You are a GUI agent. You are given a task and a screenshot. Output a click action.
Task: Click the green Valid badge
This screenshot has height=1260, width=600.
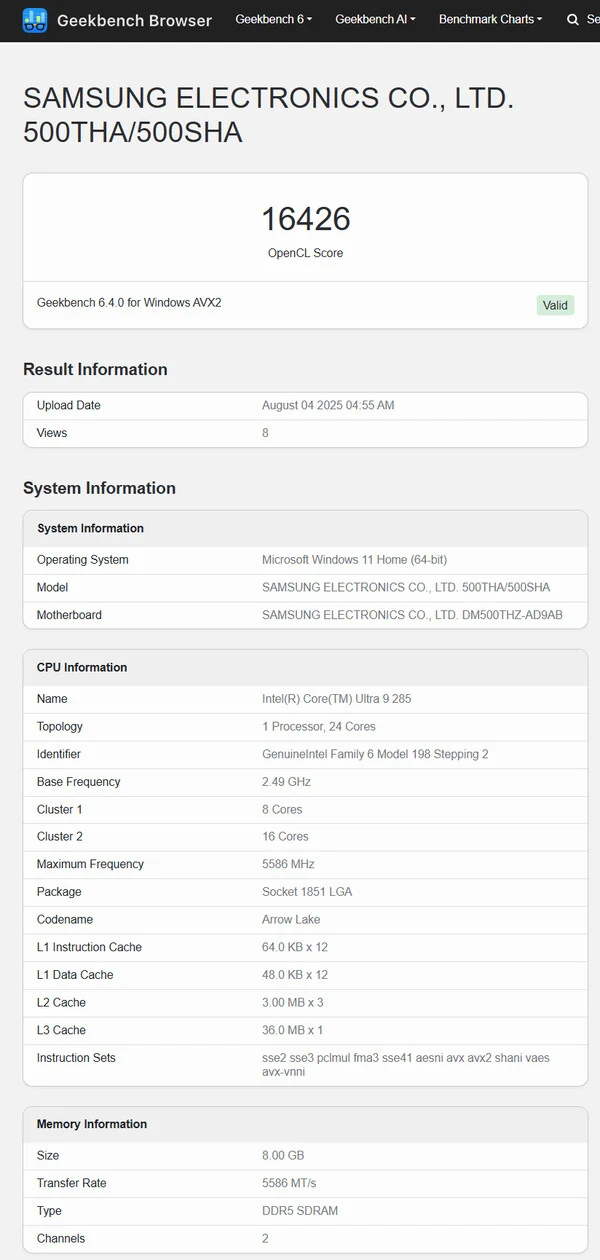555,305
